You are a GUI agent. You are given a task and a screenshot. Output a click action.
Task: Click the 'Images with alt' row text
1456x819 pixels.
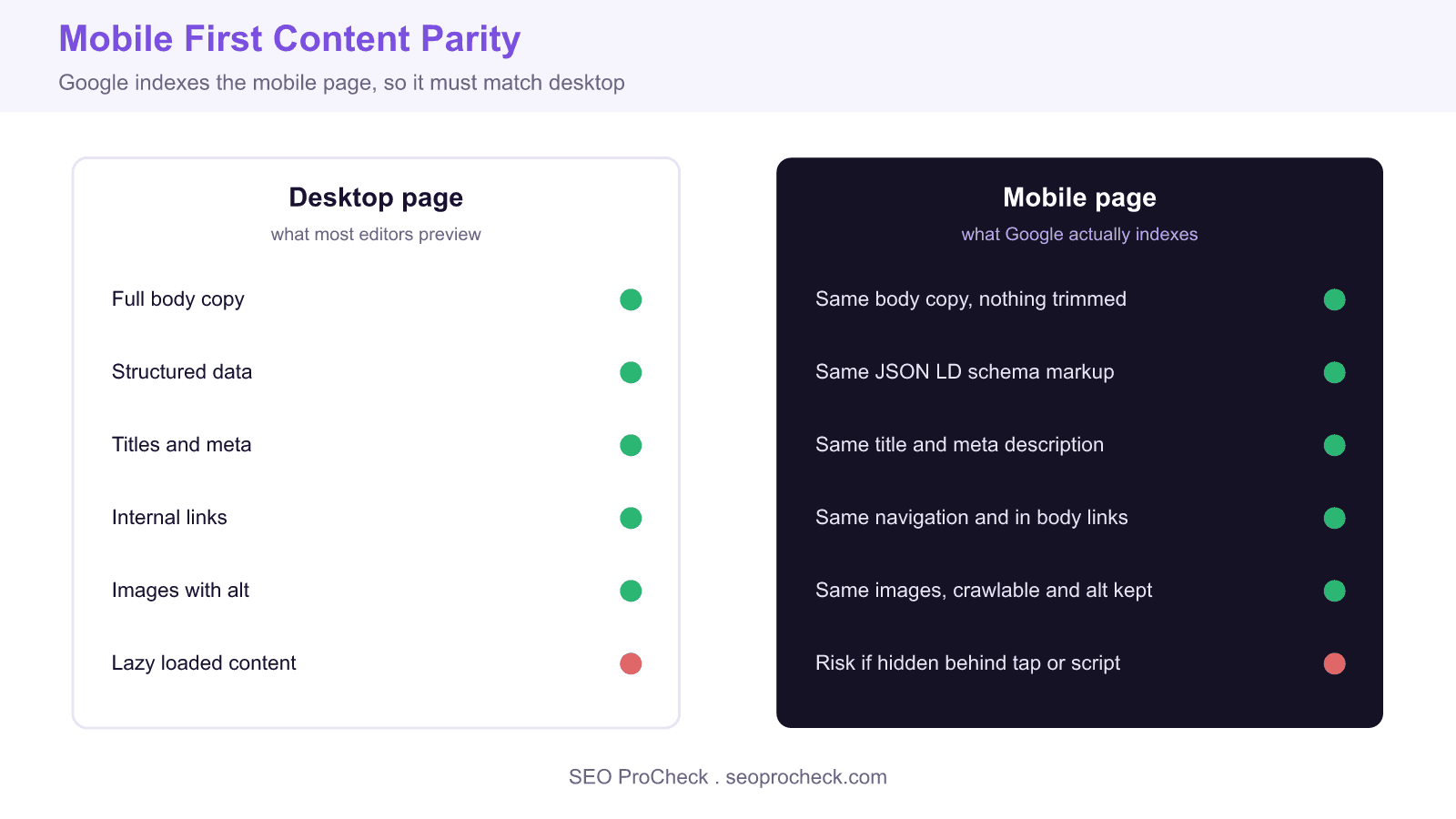click(x=180, y=591)
